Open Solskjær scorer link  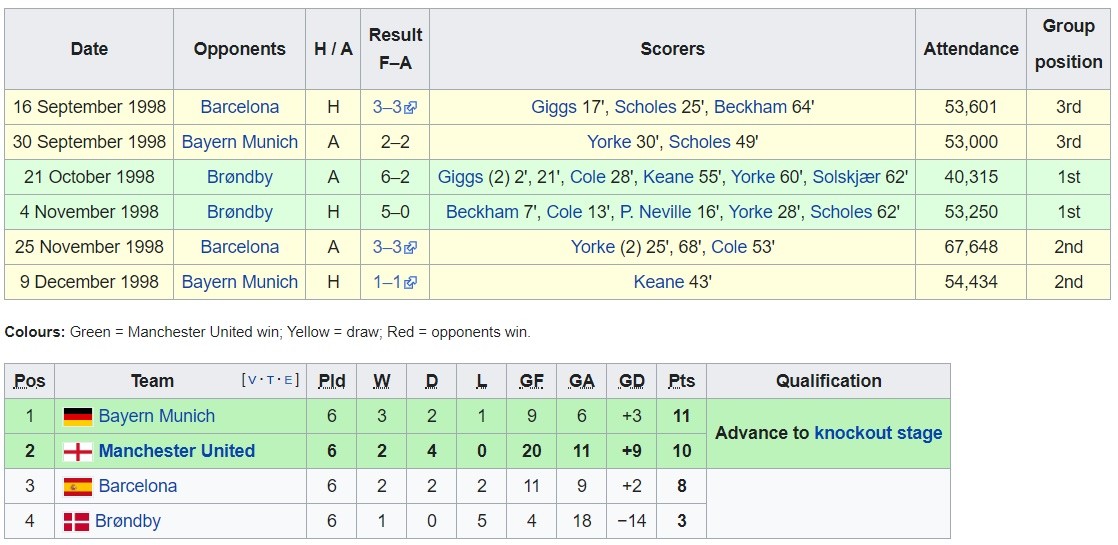pyautogui.click(x=846, y=177)
